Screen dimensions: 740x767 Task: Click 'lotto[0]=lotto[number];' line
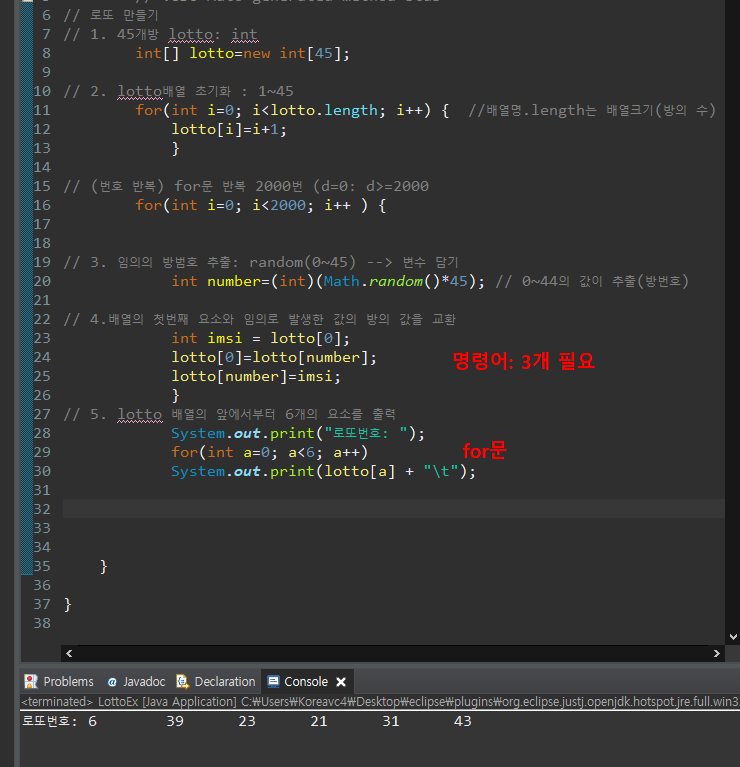(x=274, y=357)
